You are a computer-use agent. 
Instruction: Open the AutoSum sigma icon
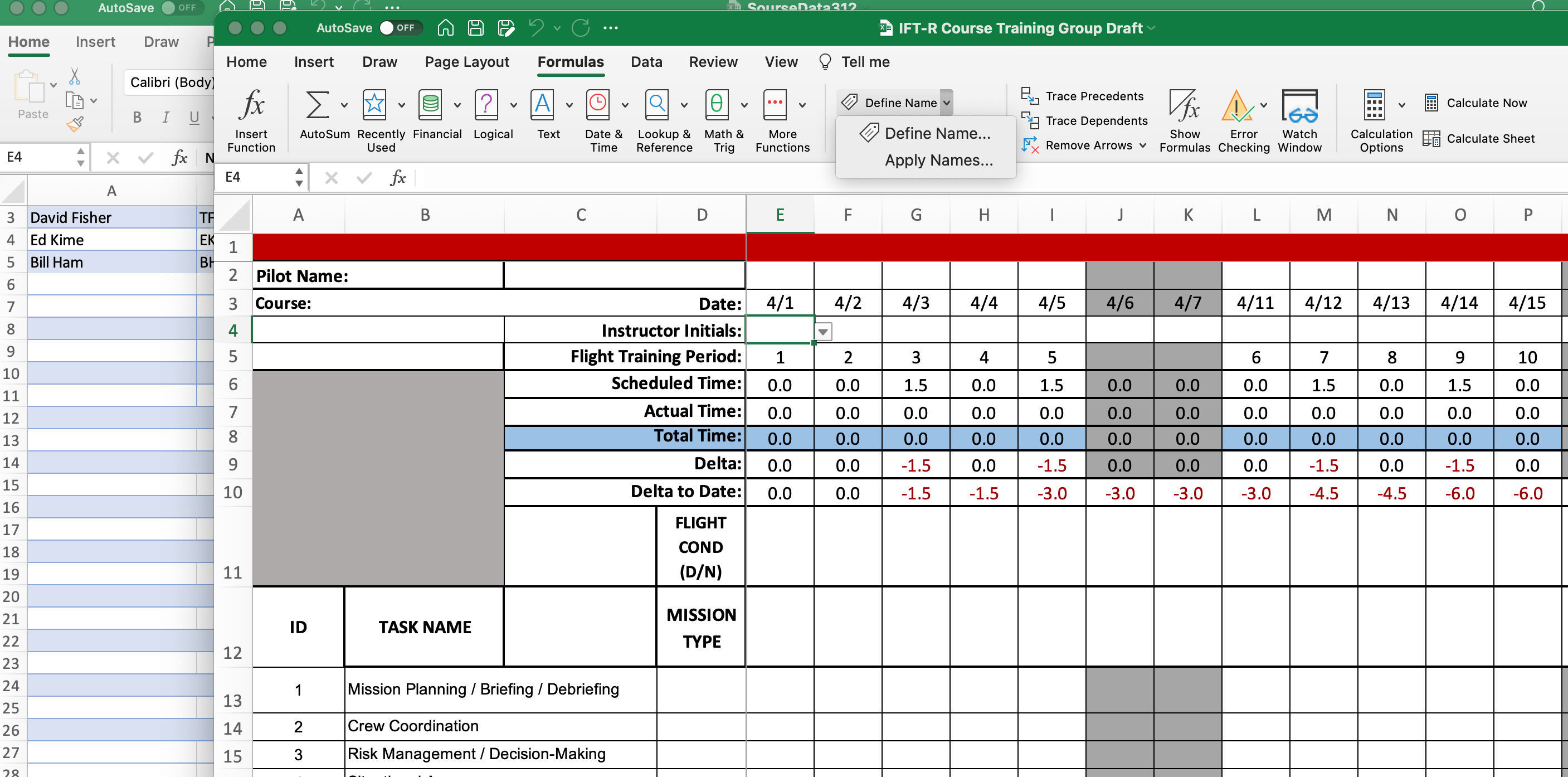tap(317, 105)
